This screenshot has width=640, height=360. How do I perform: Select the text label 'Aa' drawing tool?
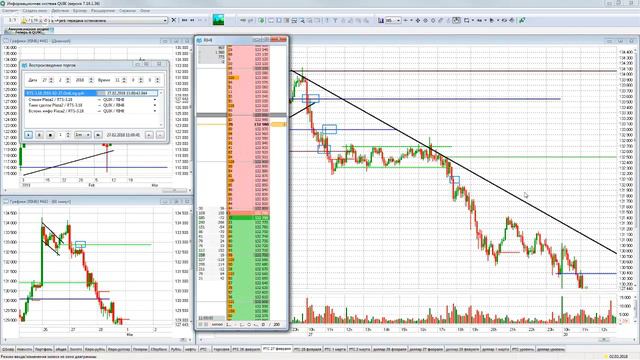480,20
